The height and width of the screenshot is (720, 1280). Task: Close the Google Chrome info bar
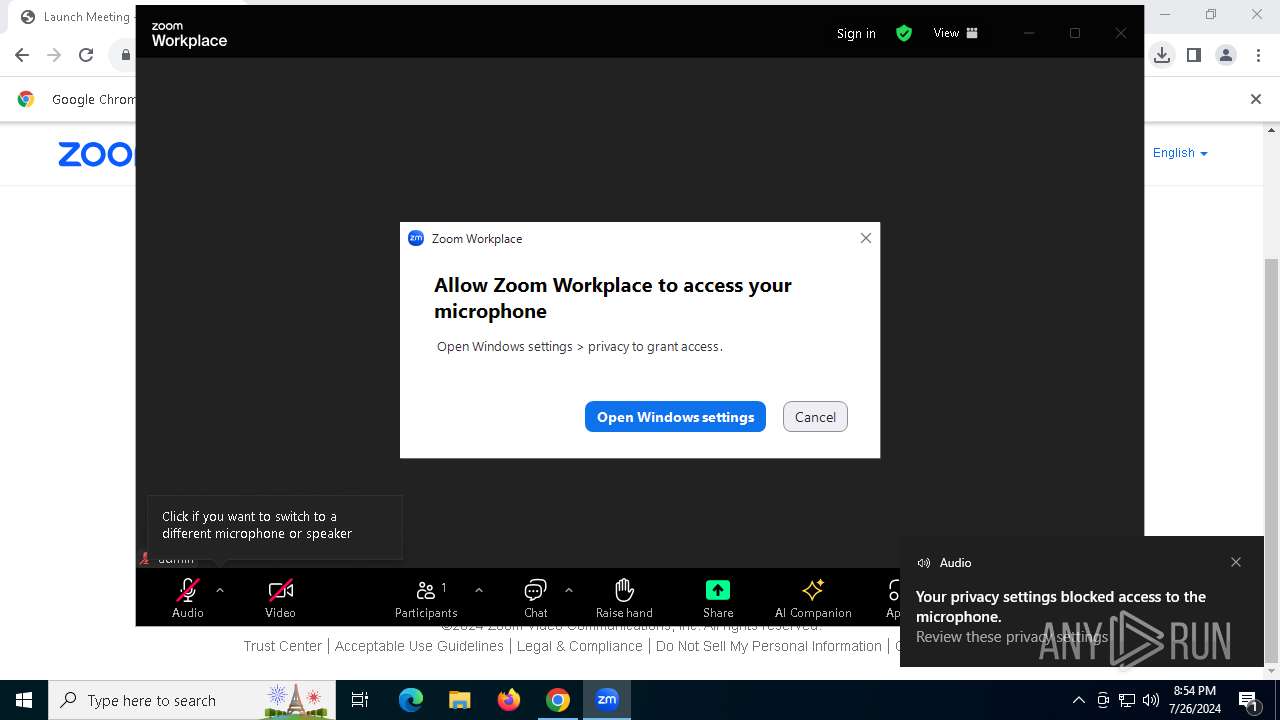(x=1256, y=99)
